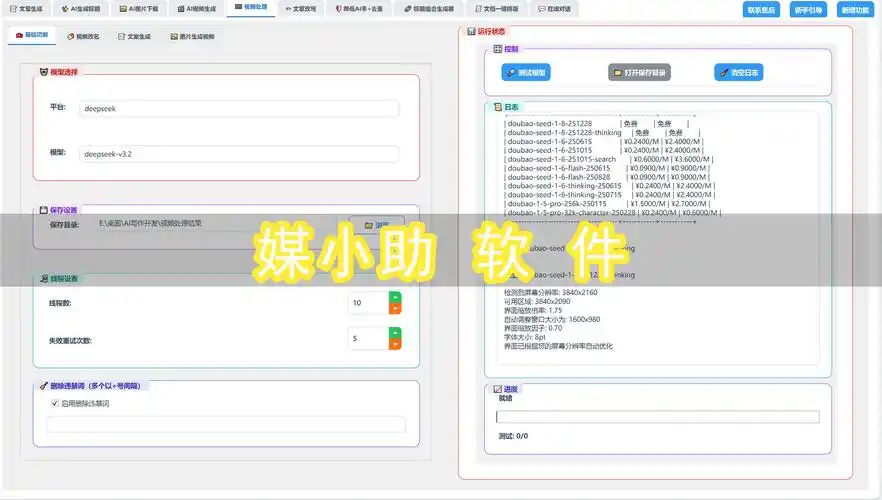Click log row doubao-seed-1-6-250615

coord(604,142)
